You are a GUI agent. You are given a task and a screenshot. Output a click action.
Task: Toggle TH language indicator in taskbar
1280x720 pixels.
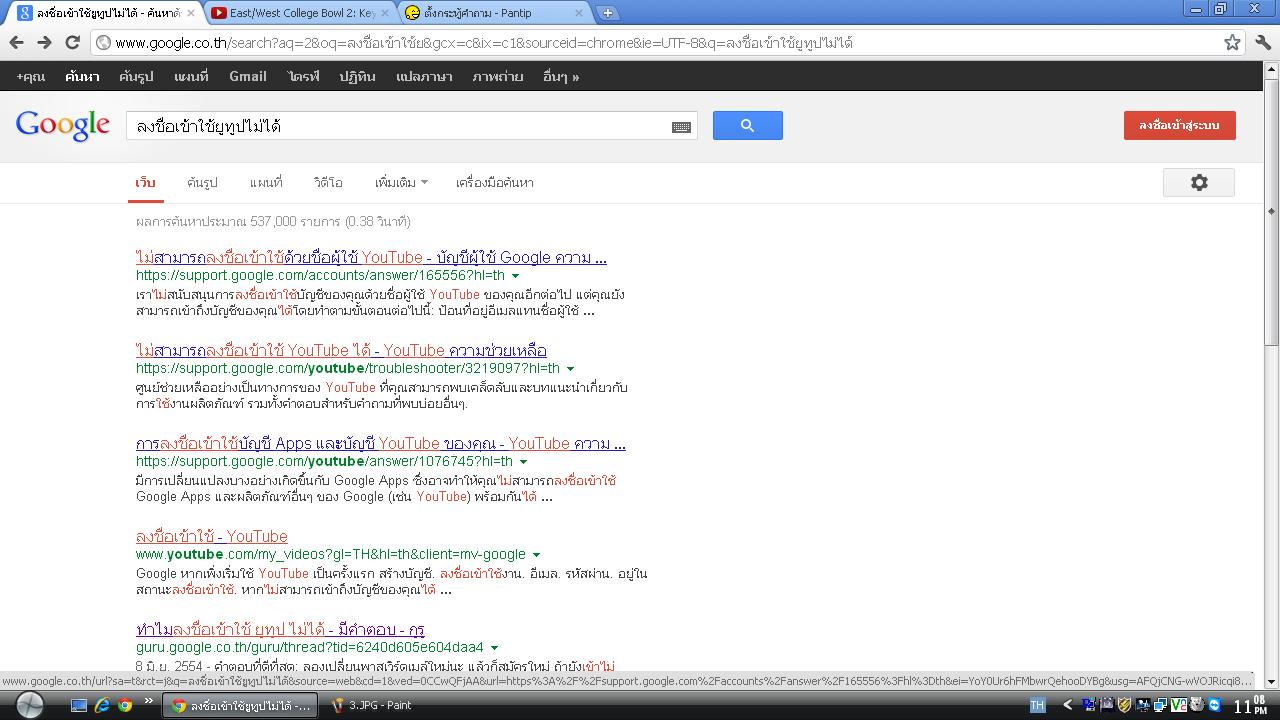(1037, 705)
